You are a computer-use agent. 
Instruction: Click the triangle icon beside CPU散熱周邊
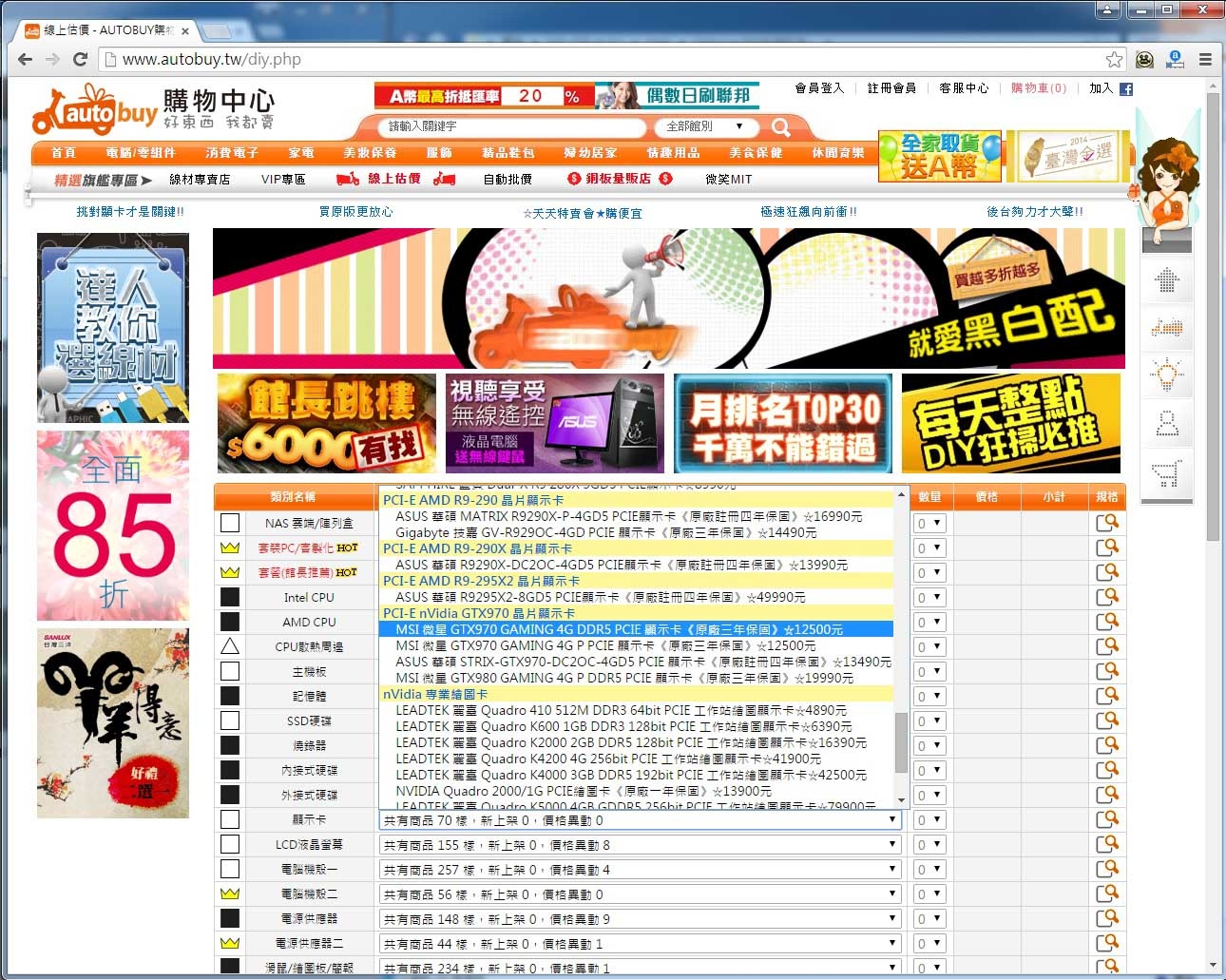point(229,646)
